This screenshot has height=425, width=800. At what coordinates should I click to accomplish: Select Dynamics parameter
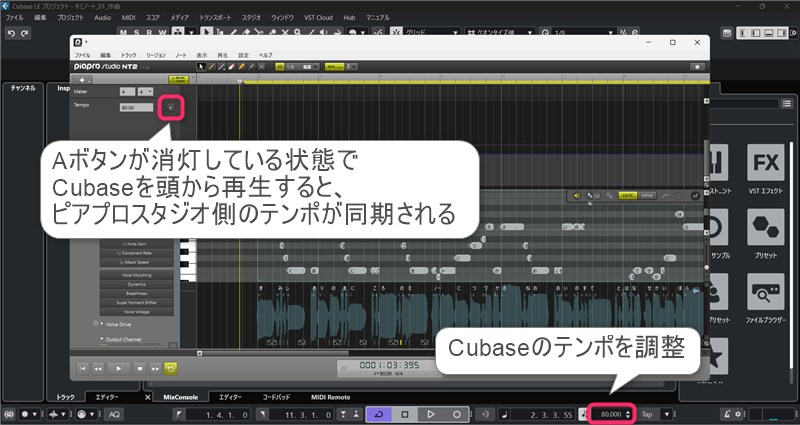137,284
